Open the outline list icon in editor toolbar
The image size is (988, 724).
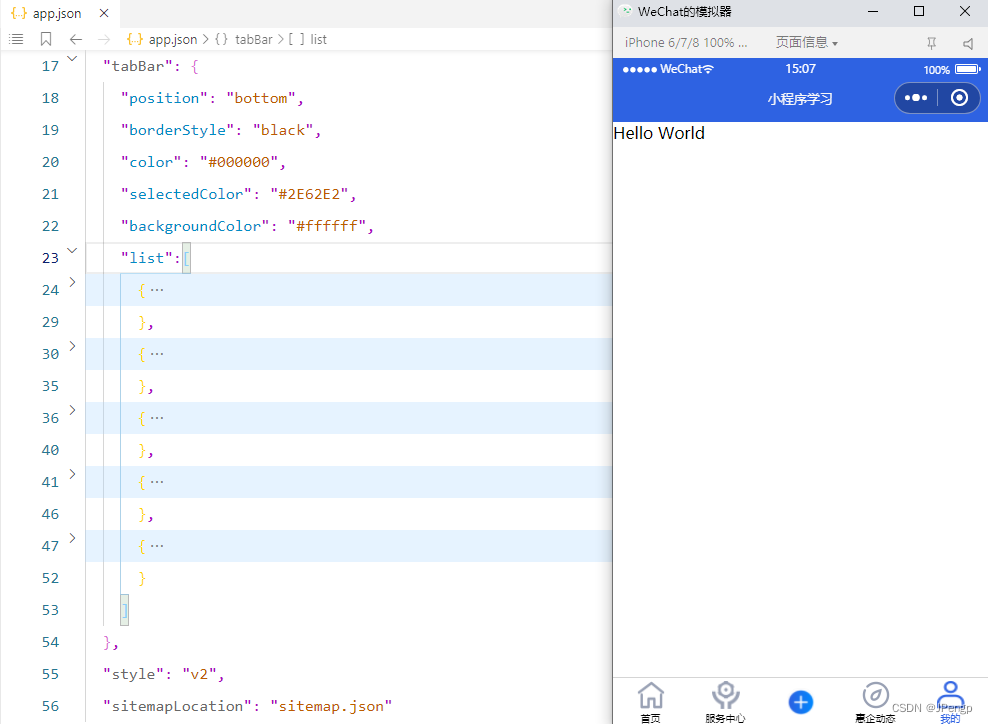tap(16, 39)
